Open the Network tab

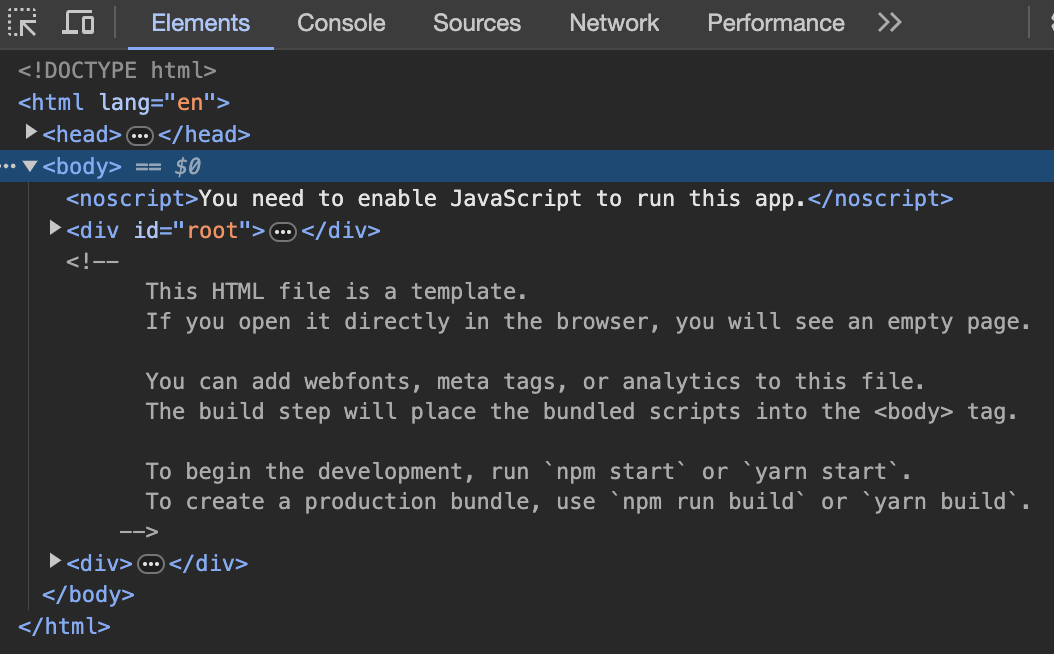point(613,22)
